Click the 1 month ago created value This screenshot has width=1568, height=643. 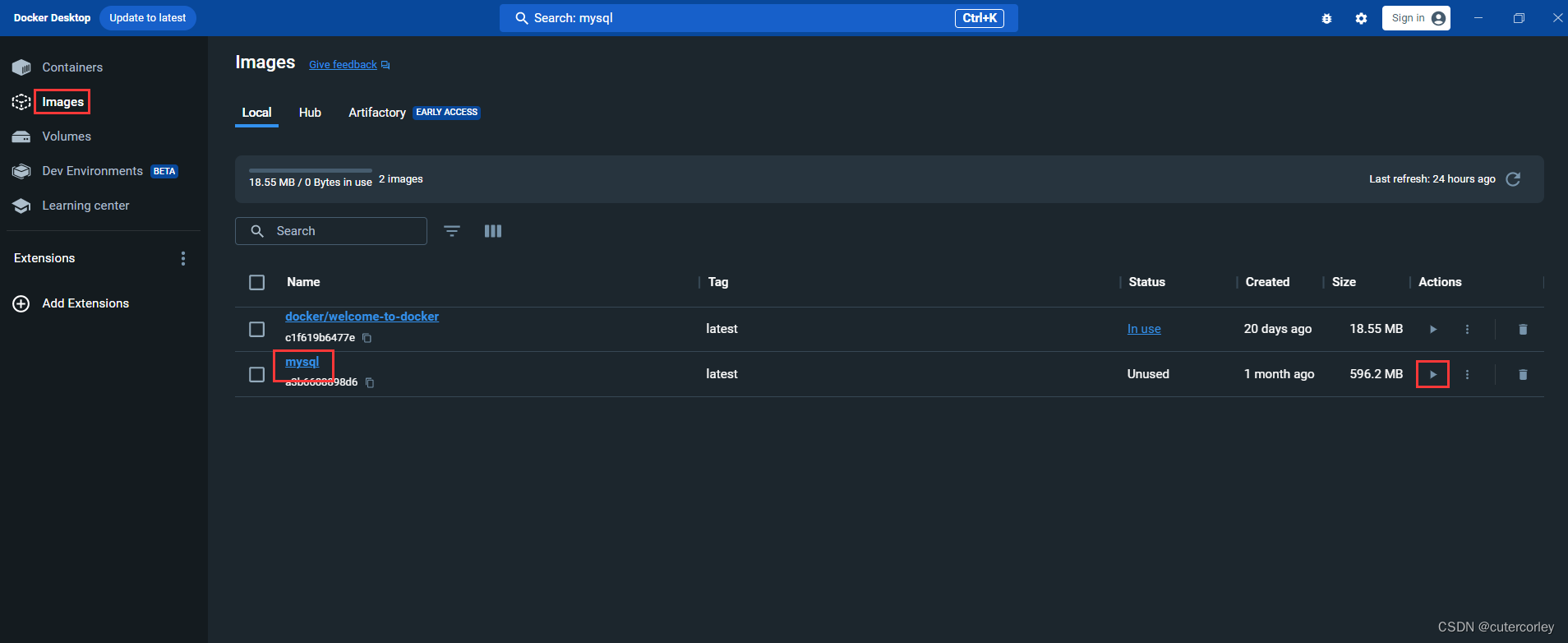[x=1280, y=374]
